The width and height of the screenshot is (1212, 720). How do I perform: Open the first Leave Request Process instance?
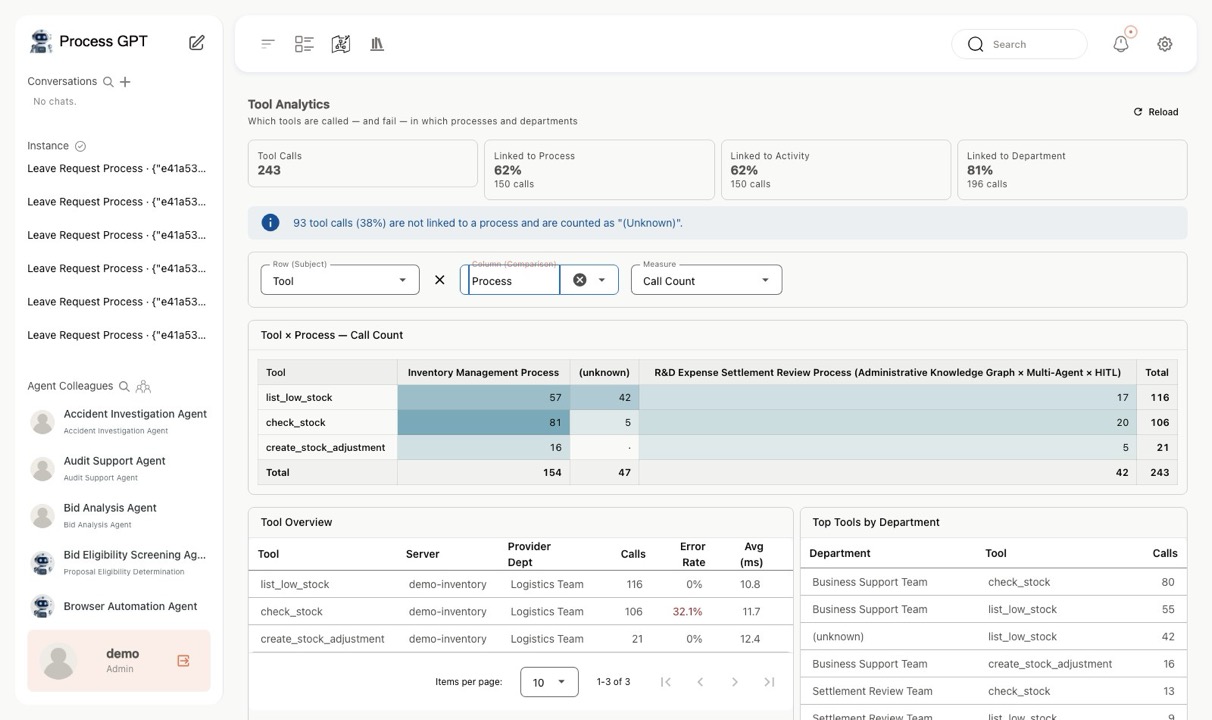click(117, 168)
